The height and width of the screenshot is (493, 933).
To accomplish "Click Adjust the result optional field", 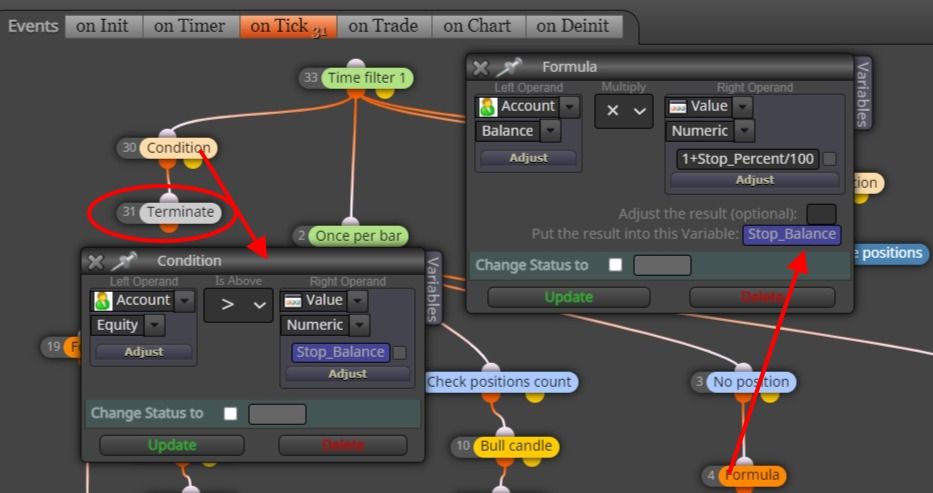I will click(821, 214).
